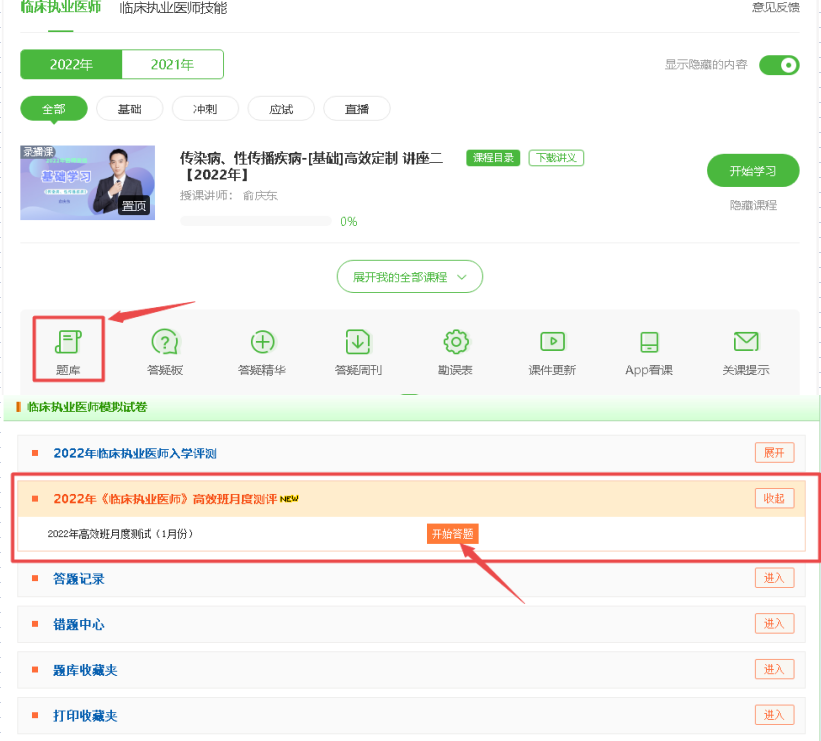The image size is (821, 741).
Task: Open the 题库 question bank icon
Action: [x=68, y=342]
